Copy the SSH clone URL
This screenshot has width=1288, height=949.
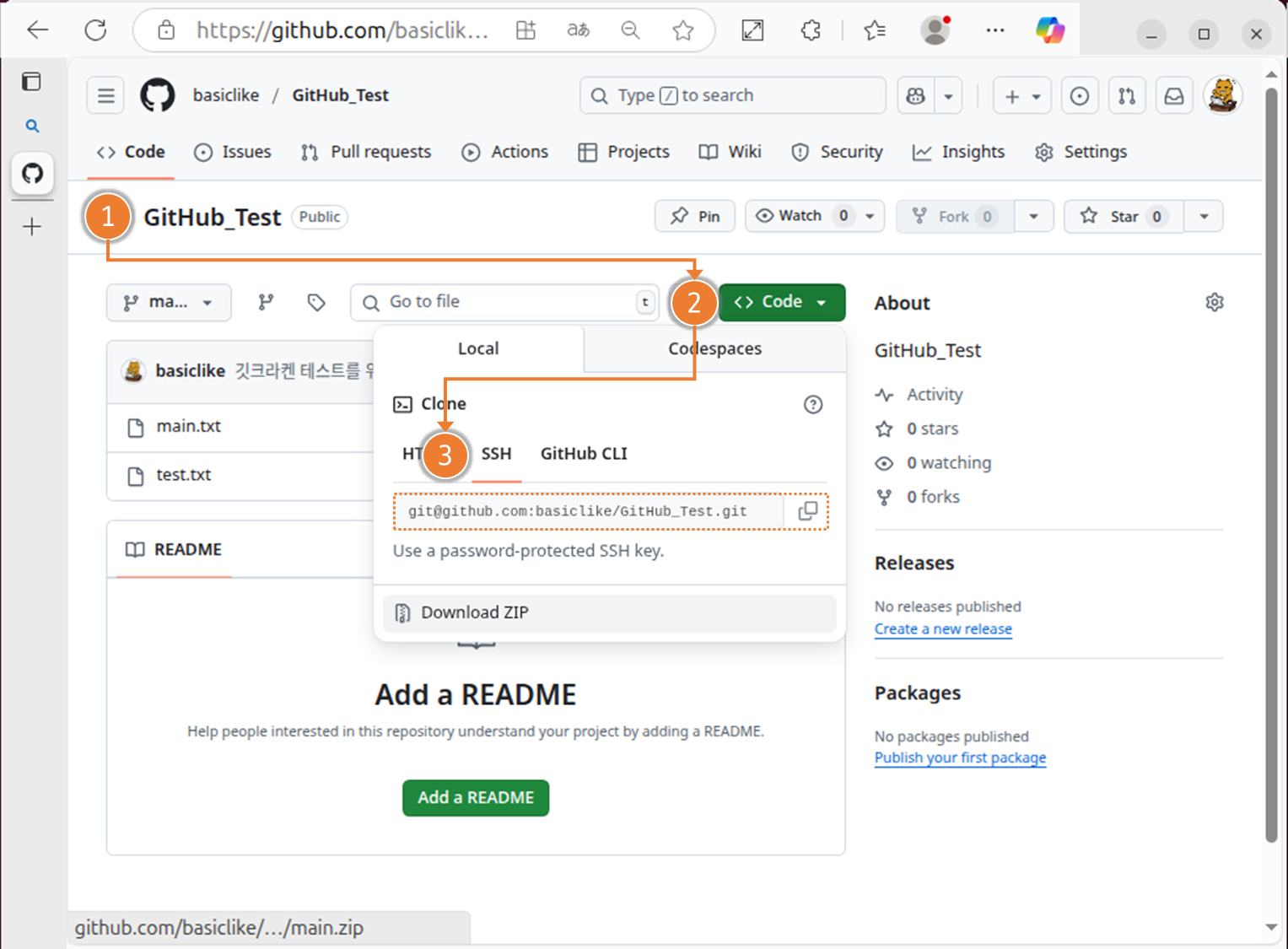point(807,511)
